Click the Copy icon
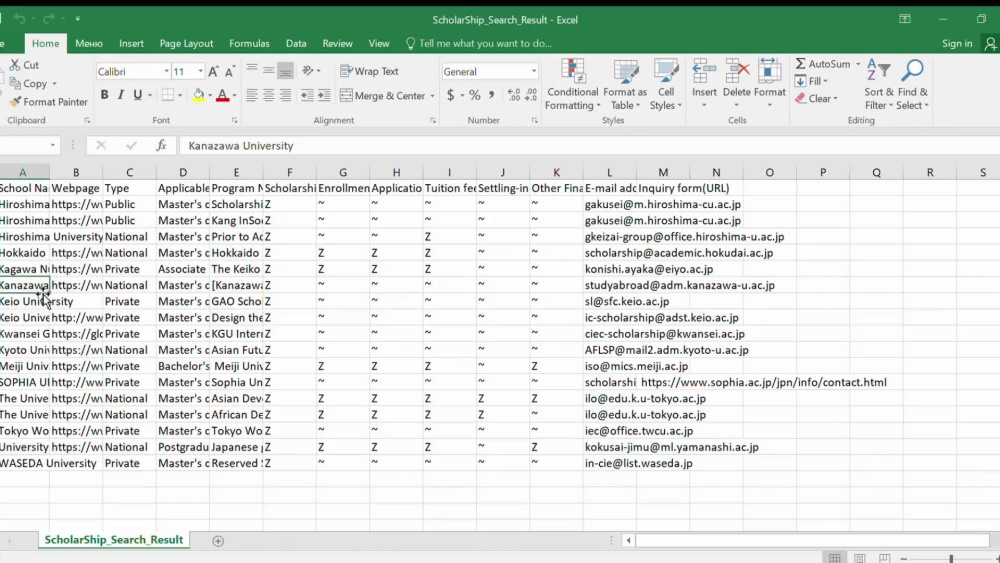The height and width of the screenshot is (563, 1000). coord(15,84)
